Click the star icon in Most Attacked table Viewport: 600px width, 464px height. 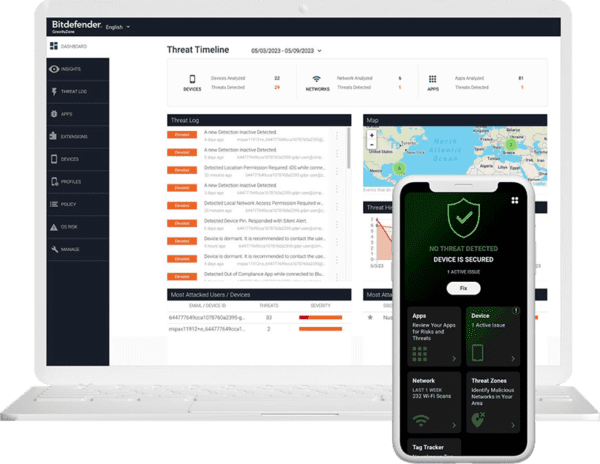click(x=370, y=317)
